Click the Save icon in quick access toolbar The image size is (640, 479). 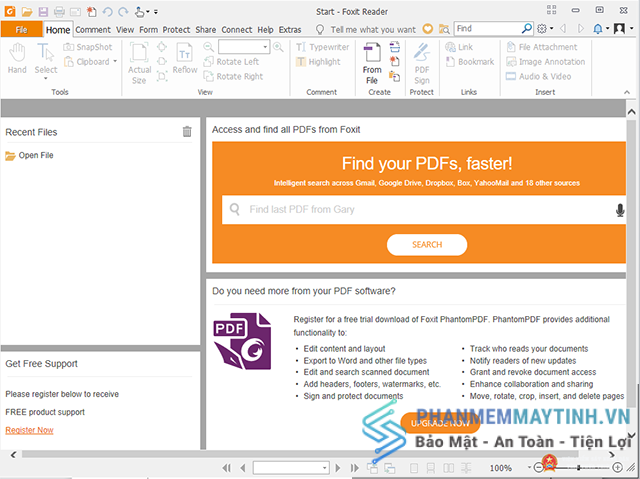pyautogui.click(x=43, y=11)
